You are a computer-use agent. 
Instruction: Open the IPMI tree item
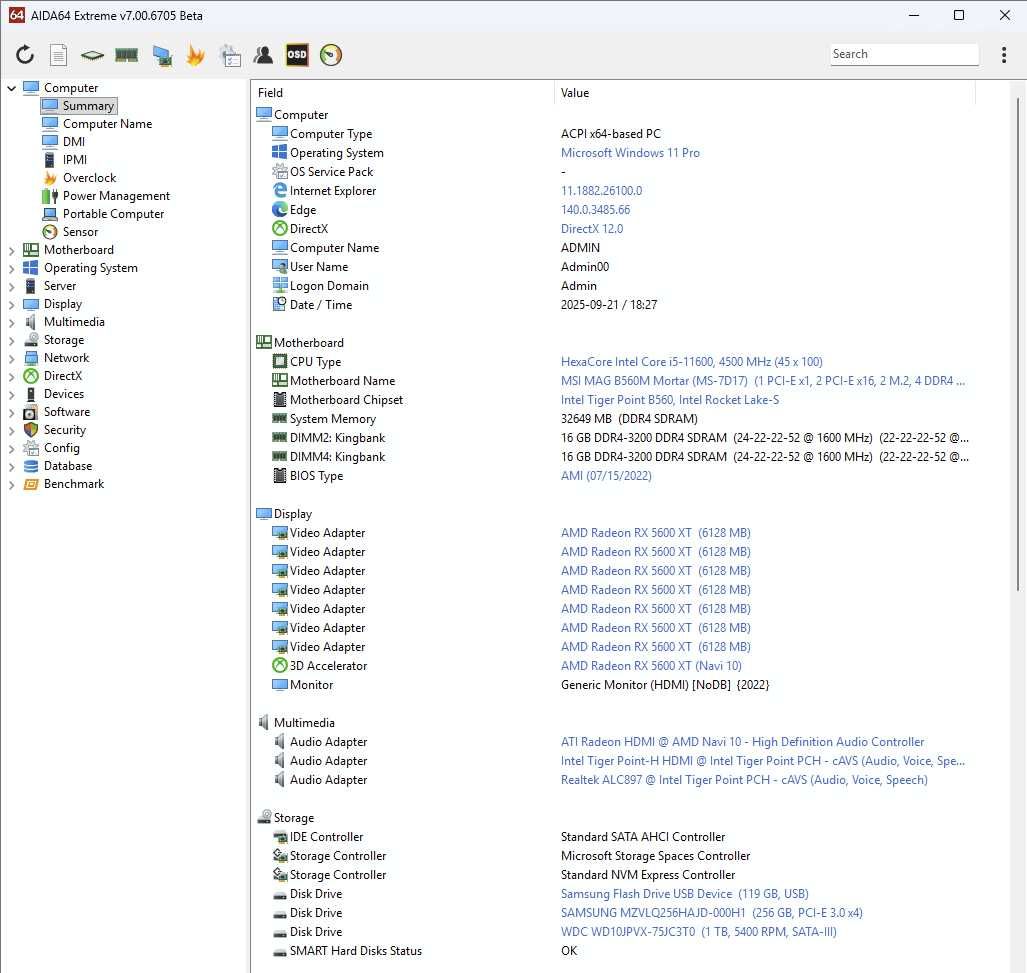tap(64, 160)
